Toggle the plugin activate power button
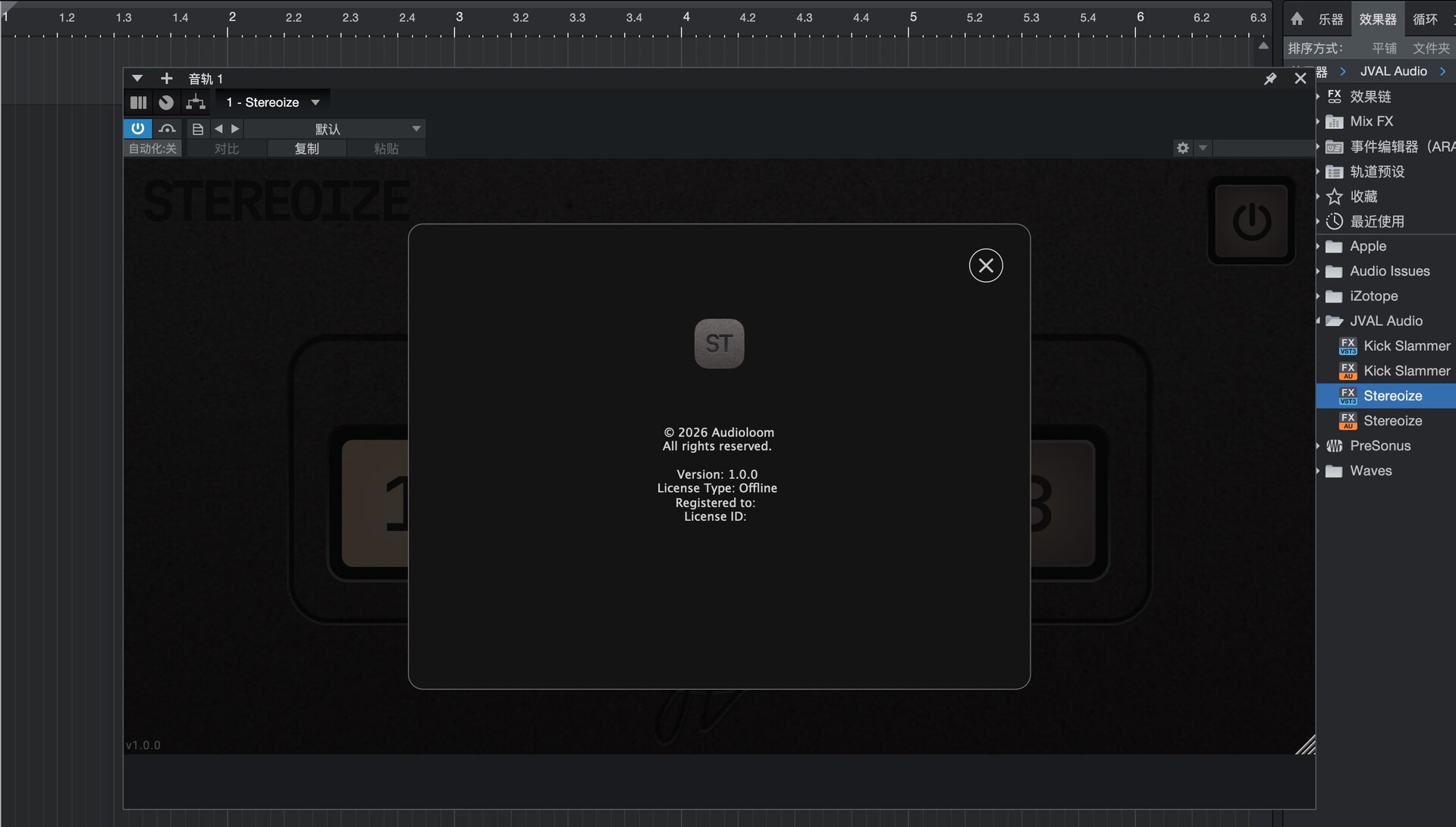The image size is (1456, 827). tap(137, 128)
